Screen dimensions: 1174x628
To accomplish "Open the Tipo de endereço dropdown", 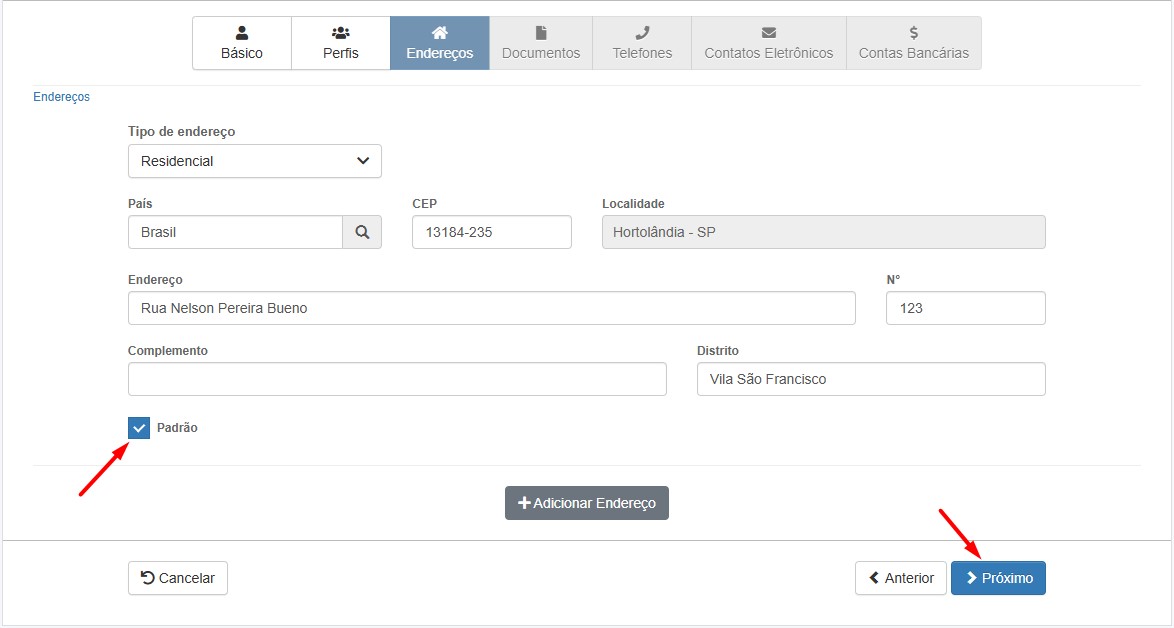I will (x=255, y=161).
